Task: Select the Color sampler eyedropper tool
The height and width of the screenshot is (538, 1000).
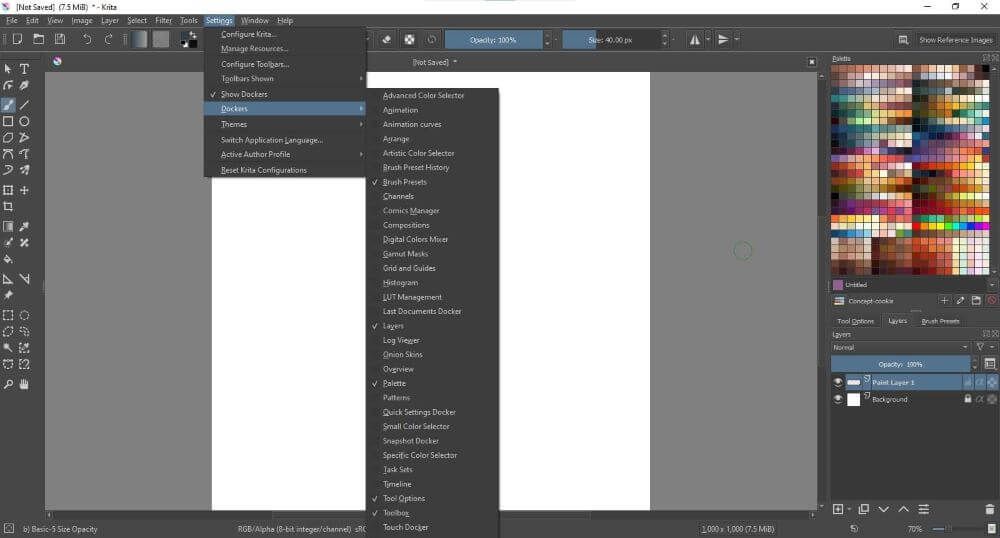Action: [x=24, y=226]
